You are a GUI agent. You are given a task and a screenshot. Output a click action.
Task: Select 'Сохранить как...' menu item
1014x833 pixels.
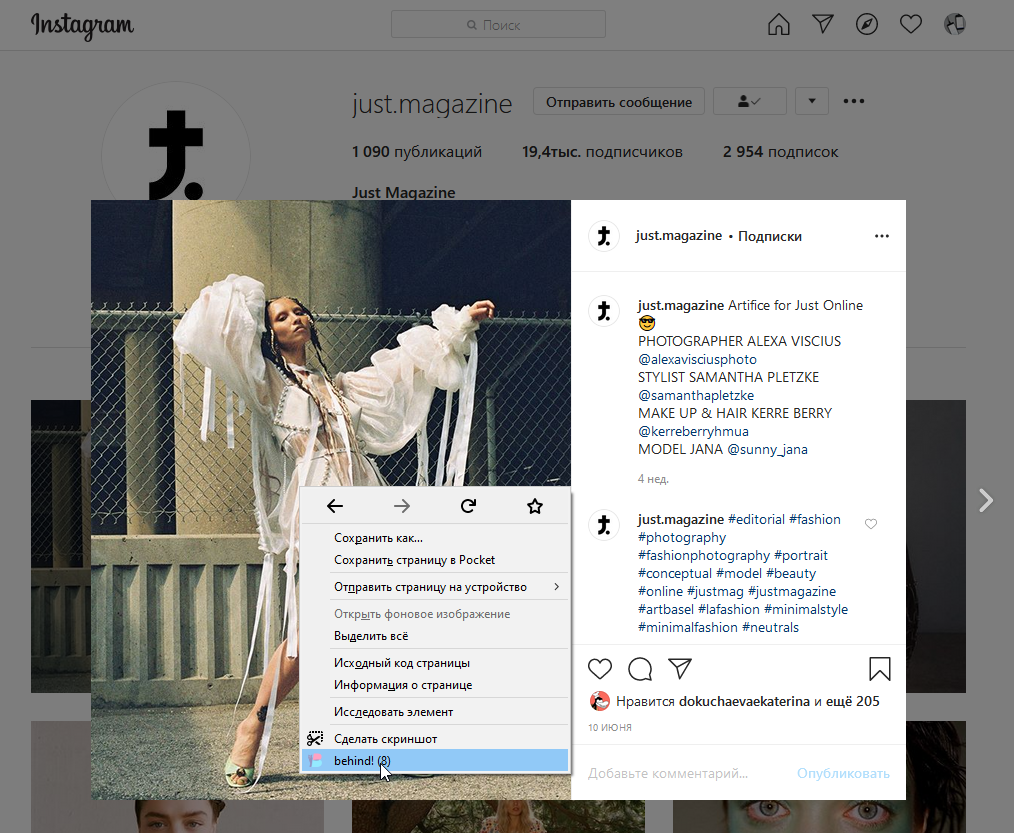(x=435, y=537)
